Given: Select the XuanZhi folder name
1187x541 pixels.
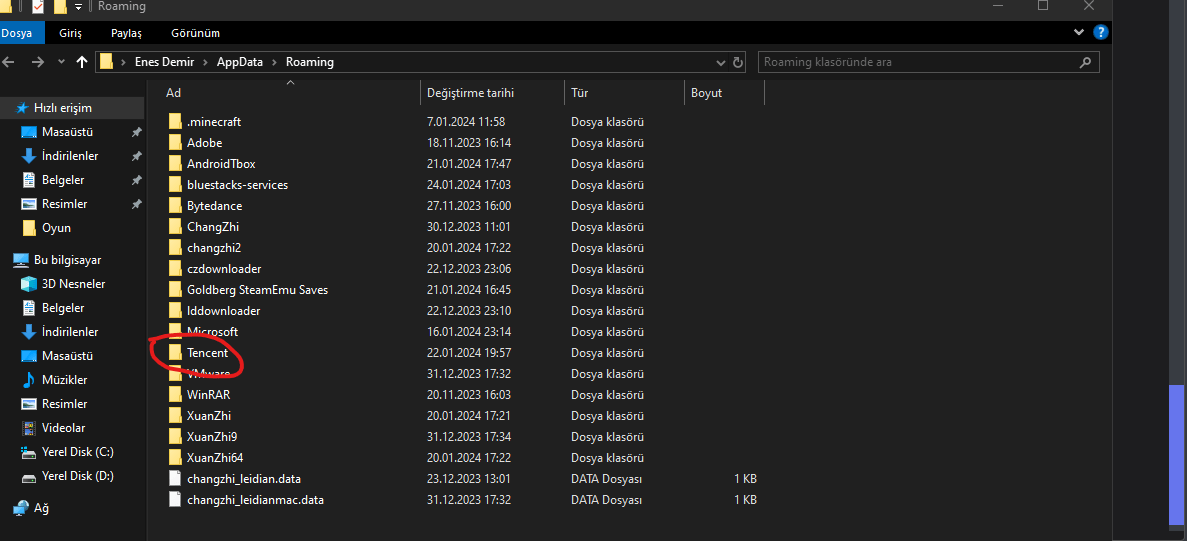Looking at the screenshot, I should coord(209,415).
